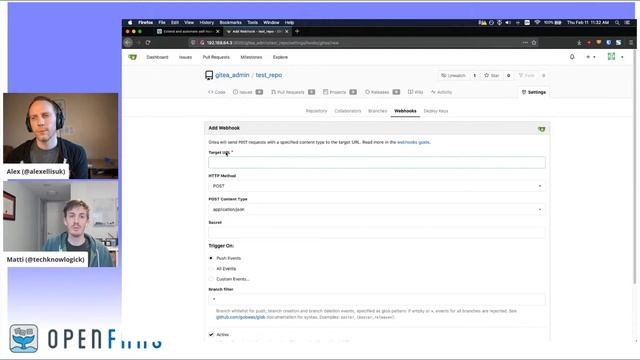Open the repository Issues tab
Image resolution: width=640 pixels, height=360 pixels.
tap(247, 92)
